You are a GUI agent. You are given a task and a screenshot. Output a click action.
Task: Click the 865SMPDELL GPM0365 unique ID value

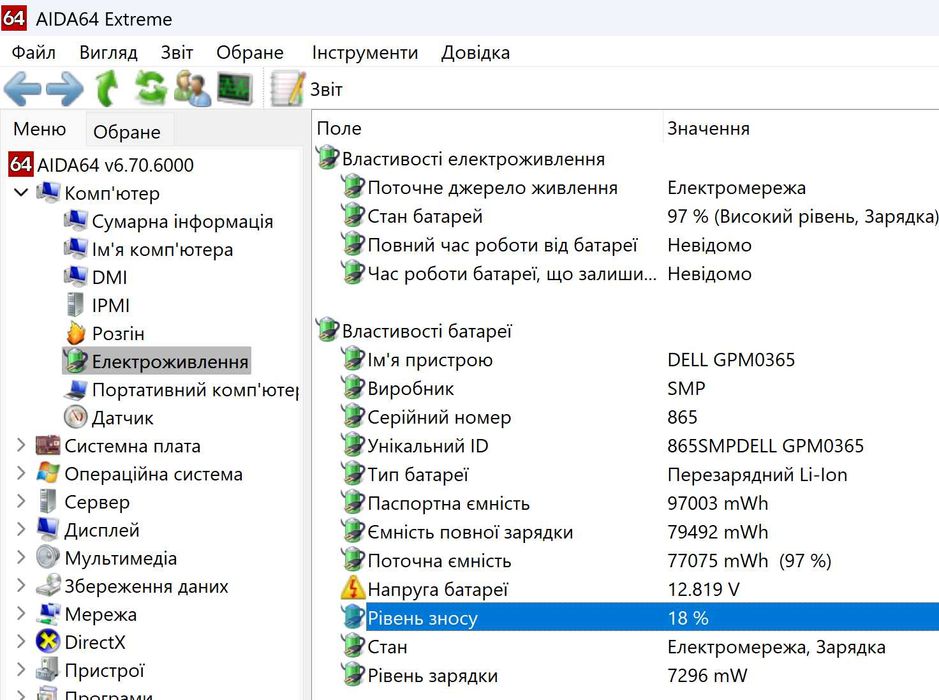[x=765, y=446]
